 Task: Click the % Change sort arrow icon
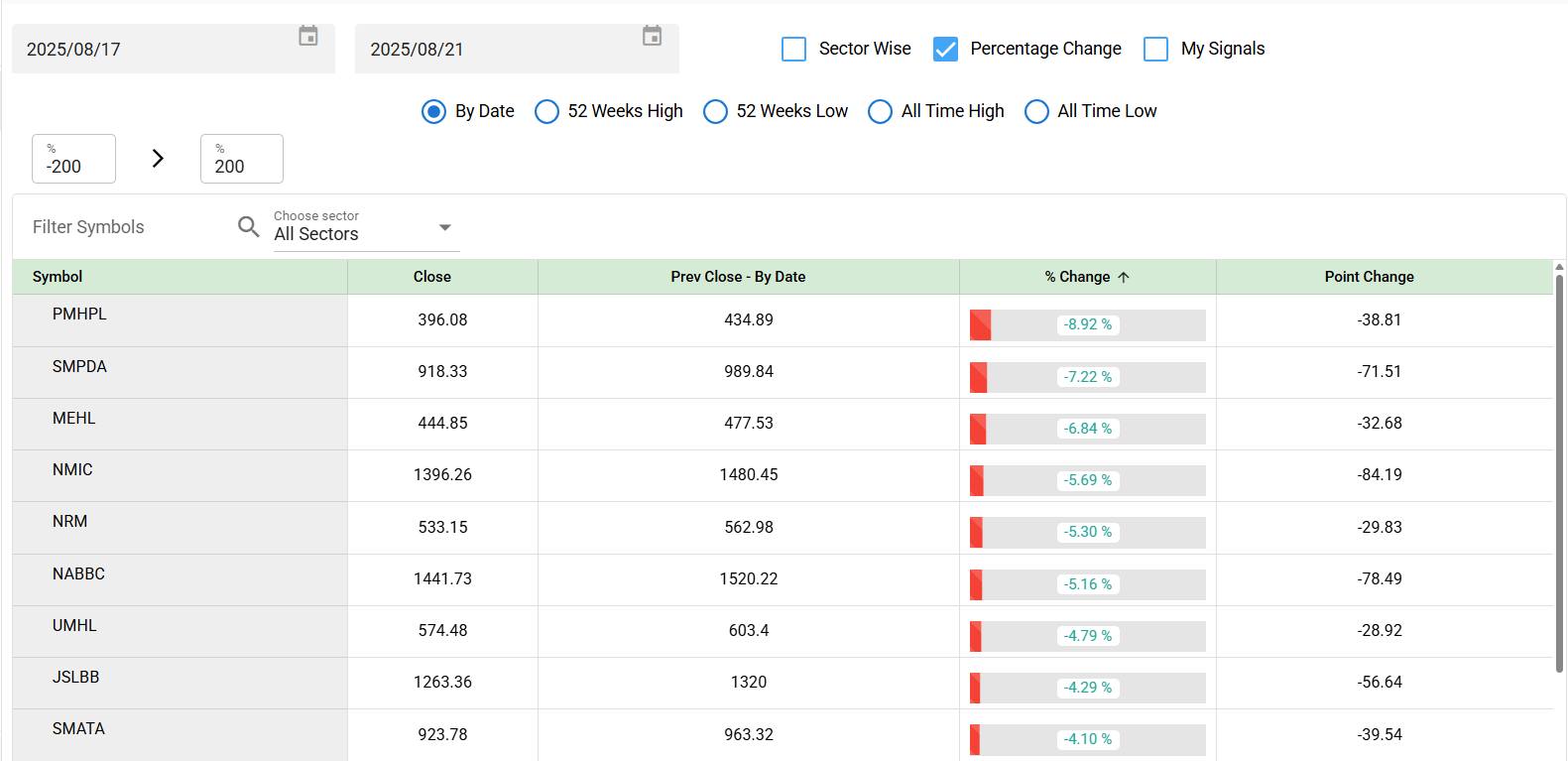click(x=1124, y=278)
